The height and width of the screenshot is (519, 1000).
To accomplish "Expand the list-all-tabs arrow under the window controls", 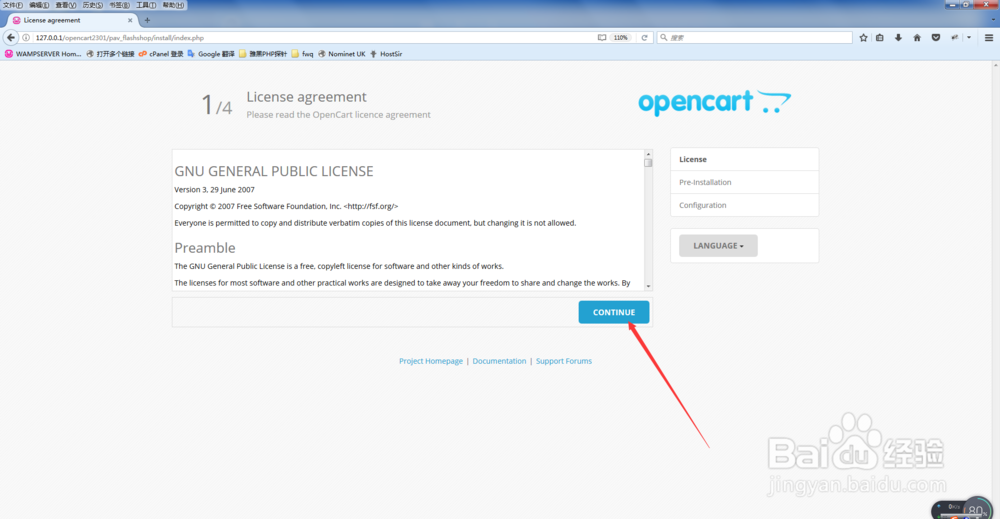I will pyautogui.click(x=993, y=20).
